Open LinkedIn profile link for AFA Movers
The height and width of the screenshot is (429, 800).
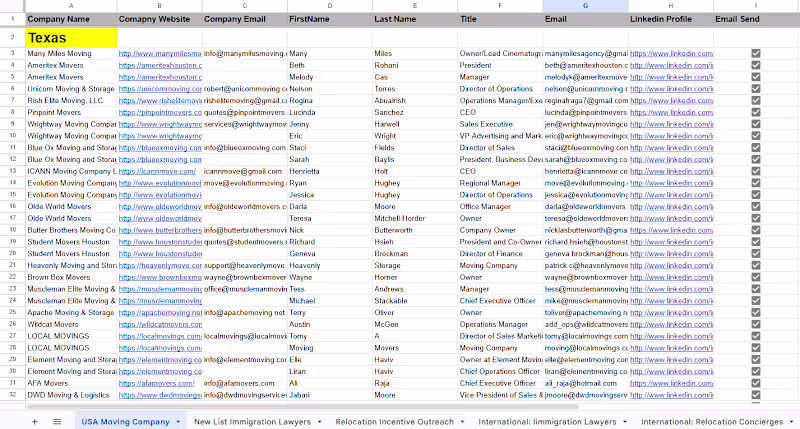pyautogui.click(x=671, y=383)
